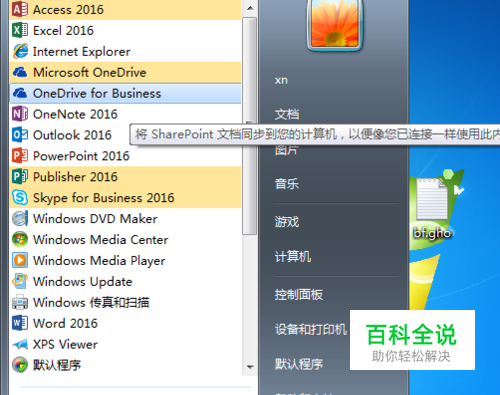Click the PowerPoint 2016 icon
Screen dimensions: 500x395
(x=20, y=156)
